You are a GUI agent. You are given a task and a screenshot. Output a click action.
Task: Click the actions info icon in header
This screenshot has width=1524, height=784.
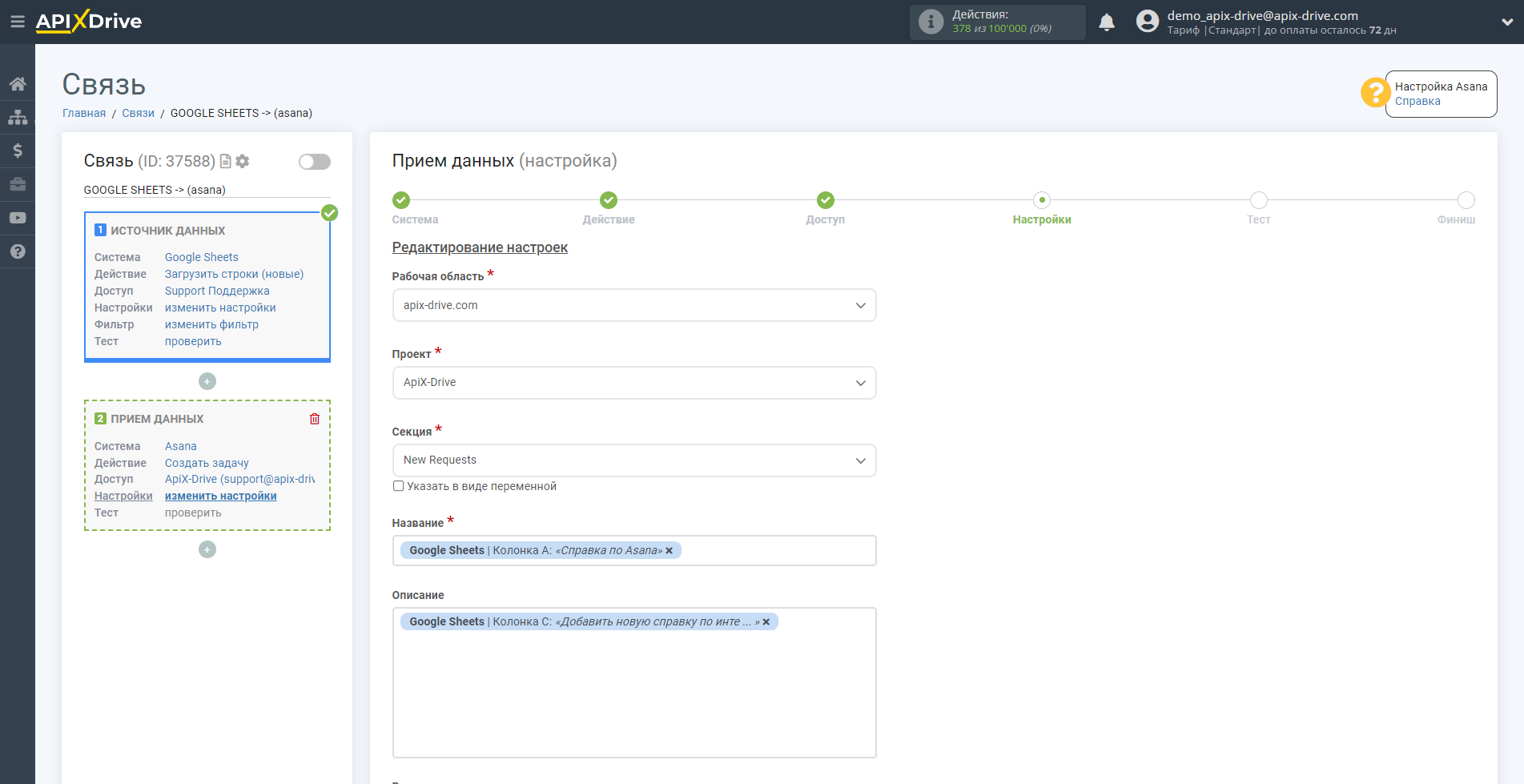931,22
